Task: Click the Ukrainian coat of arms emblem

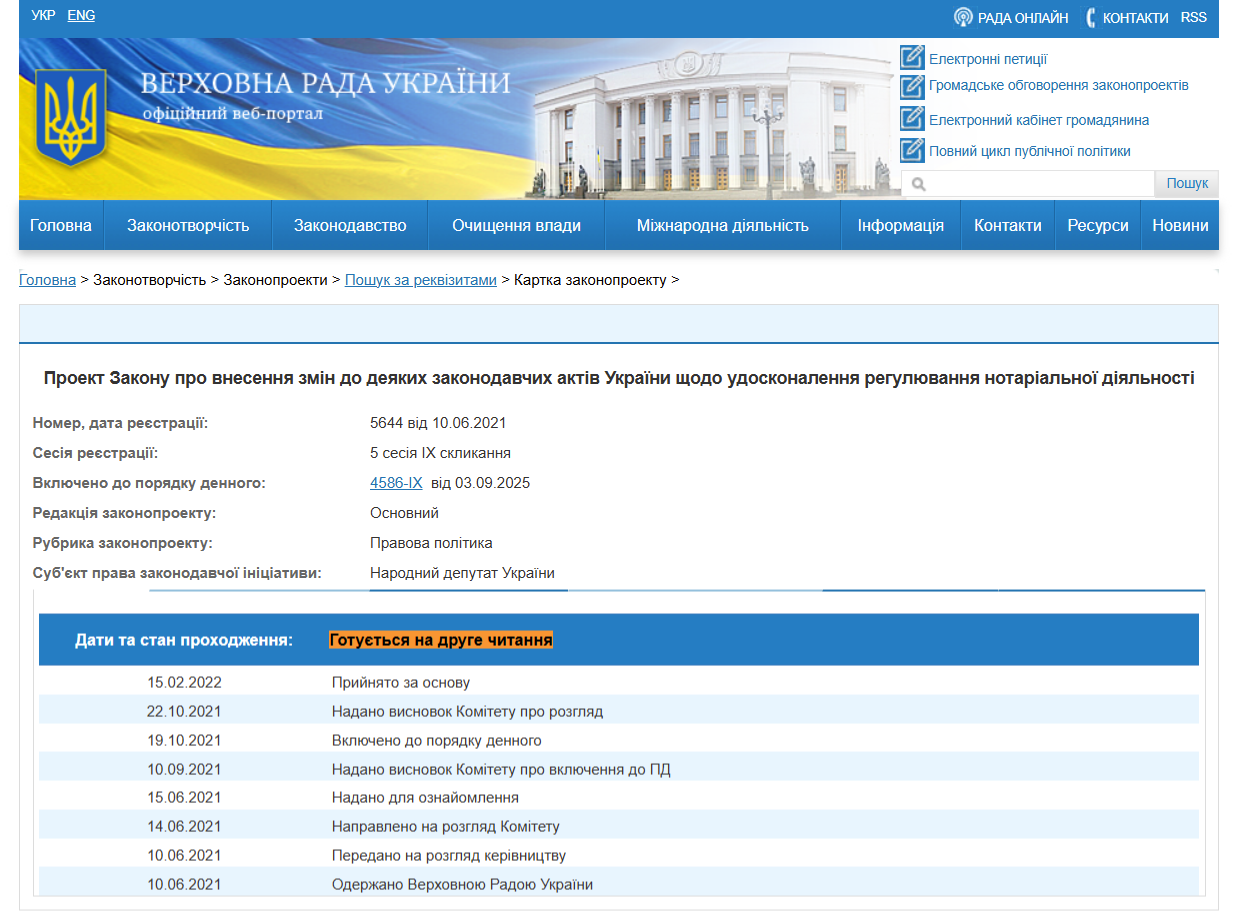Action: tap(73, 118)
